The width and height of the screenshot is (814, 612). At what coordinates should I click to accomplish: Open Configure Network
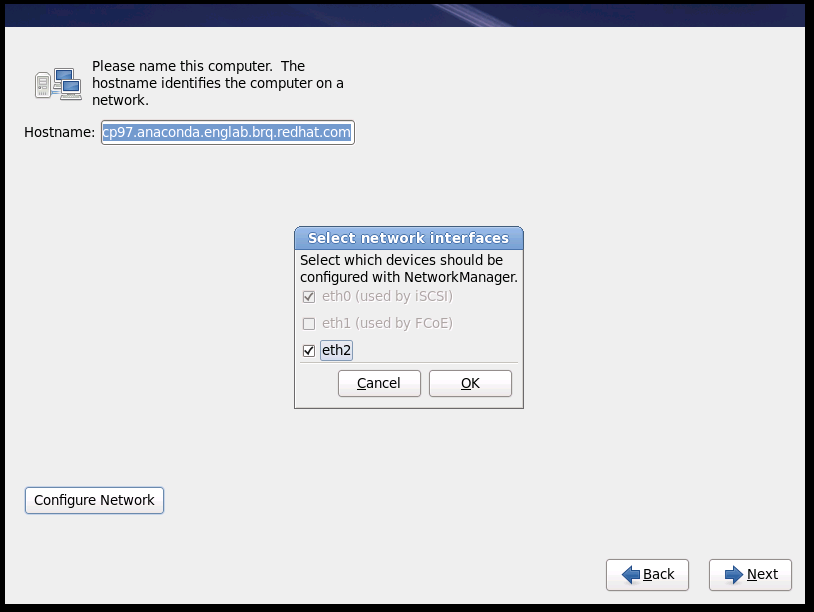[94, 500]
